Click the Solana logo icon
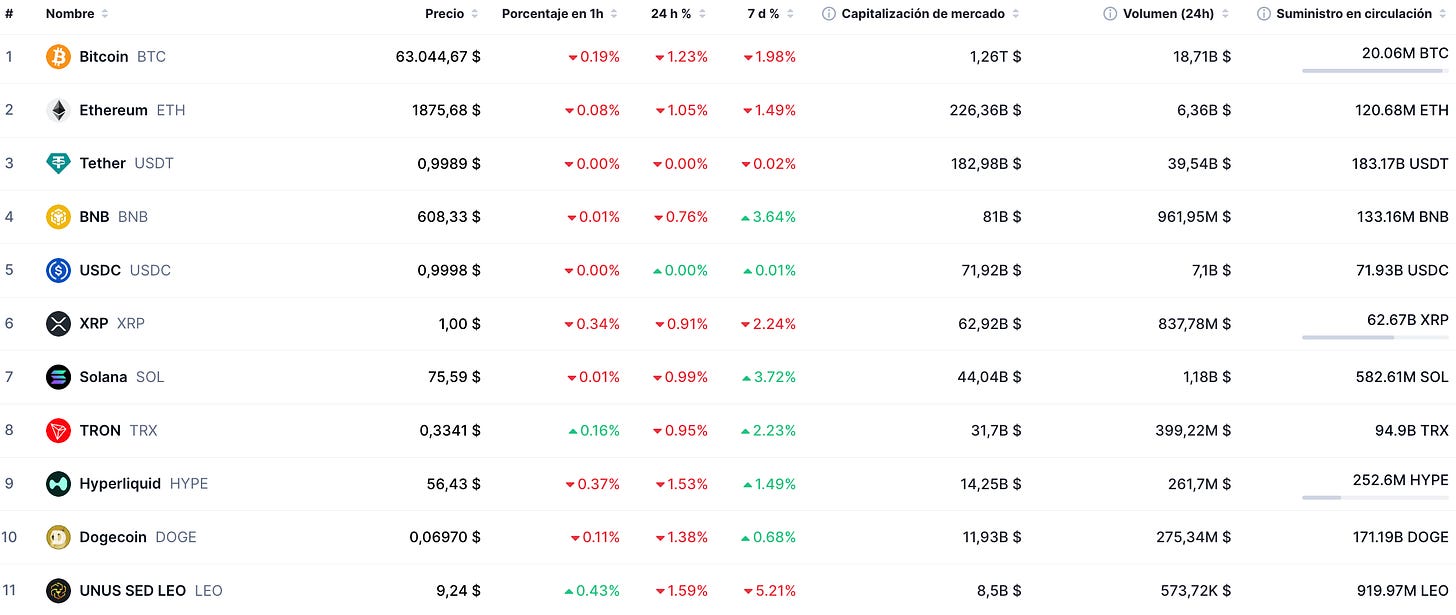Viewport: 1456px width, 615px height. point(58,377)
